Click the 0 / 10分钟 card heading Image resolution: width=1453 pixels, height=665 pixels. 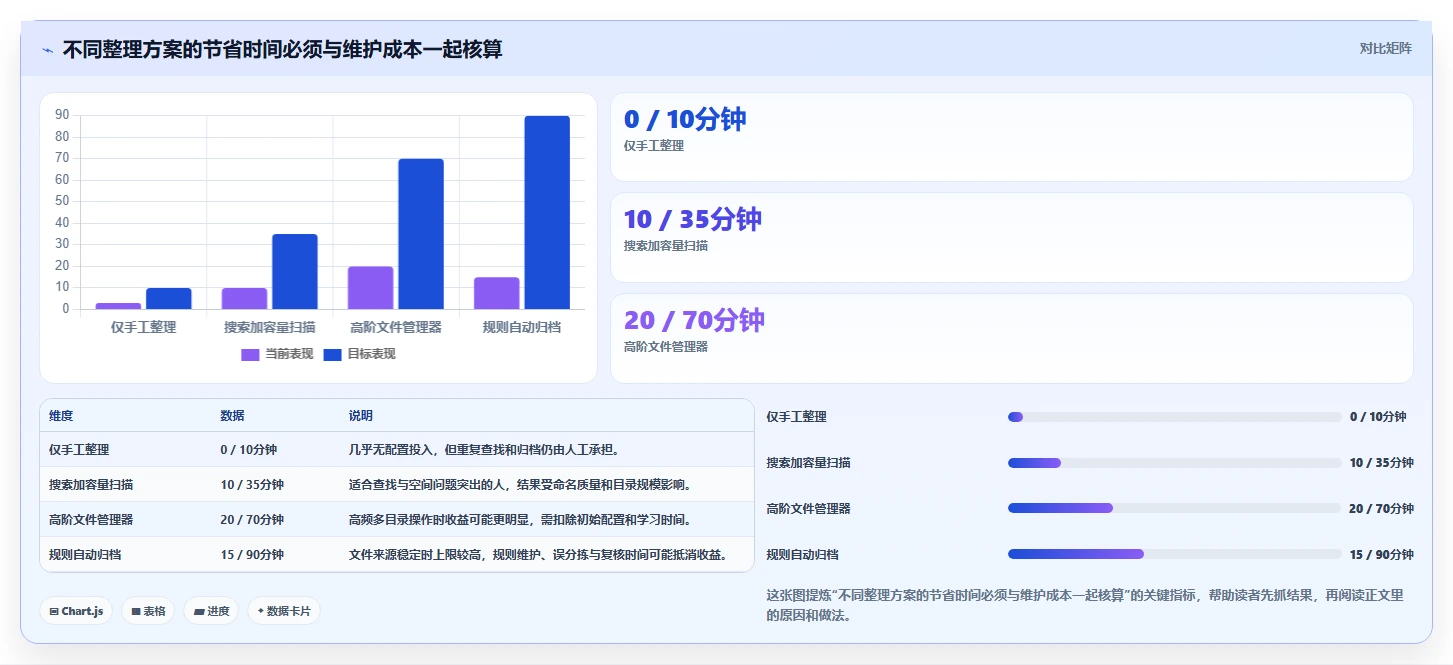pyautogui.click(x=685, y=119)
